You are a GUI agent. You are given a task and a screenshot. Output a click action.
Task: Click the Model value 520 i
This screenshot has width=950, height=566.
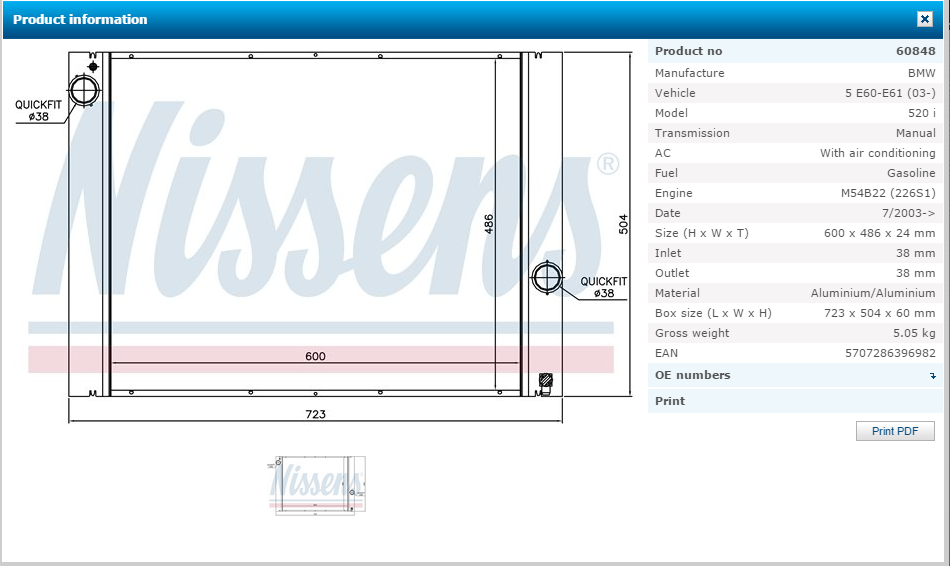click(922, 113)
